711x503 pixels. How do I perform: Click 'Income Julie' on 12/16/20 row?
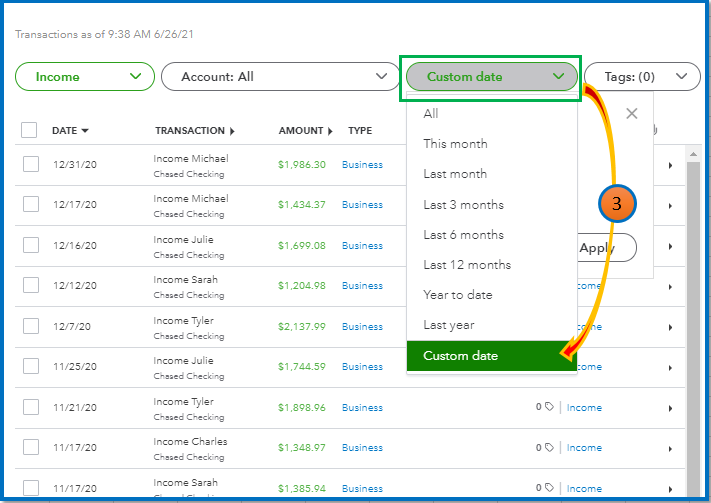[183, 239]
